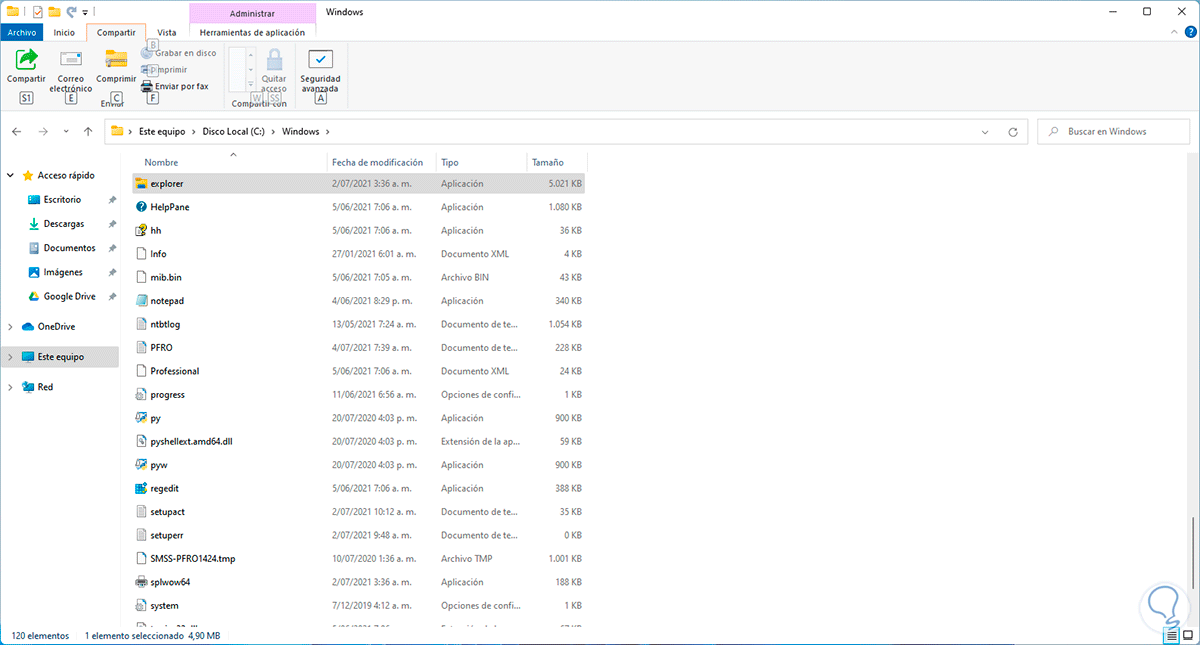Sort by Fecha de modificación column header
The height and width of the screenshot is (645, 1200).
click(x=382, y=162)
